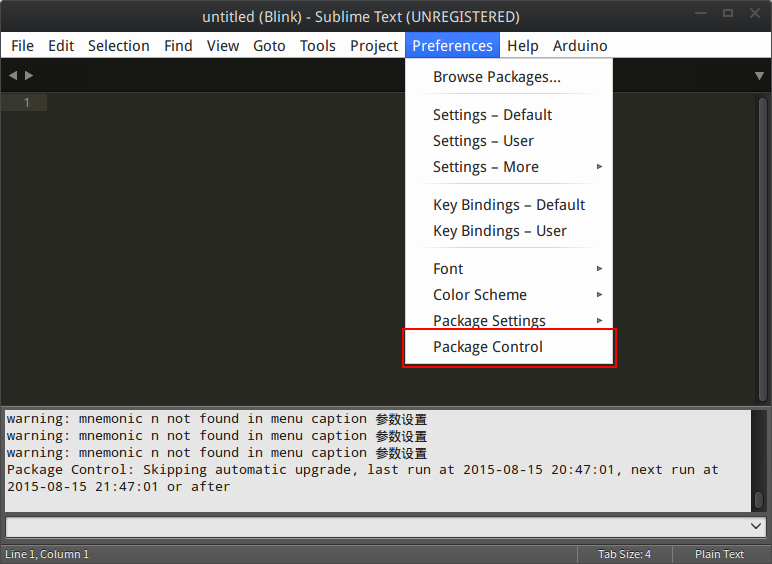This screenshot has width=772, height=564.
Task: Click the first mnemonic warning line
Action: click(217, 419)
